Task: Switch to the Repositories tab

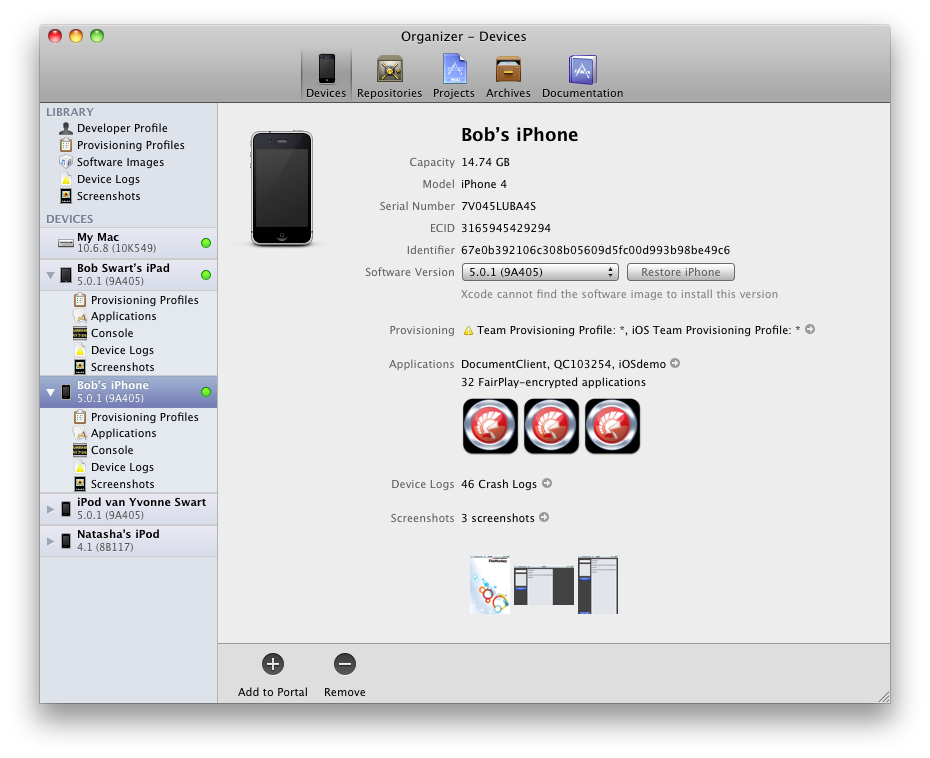Action: coord(390,75)
